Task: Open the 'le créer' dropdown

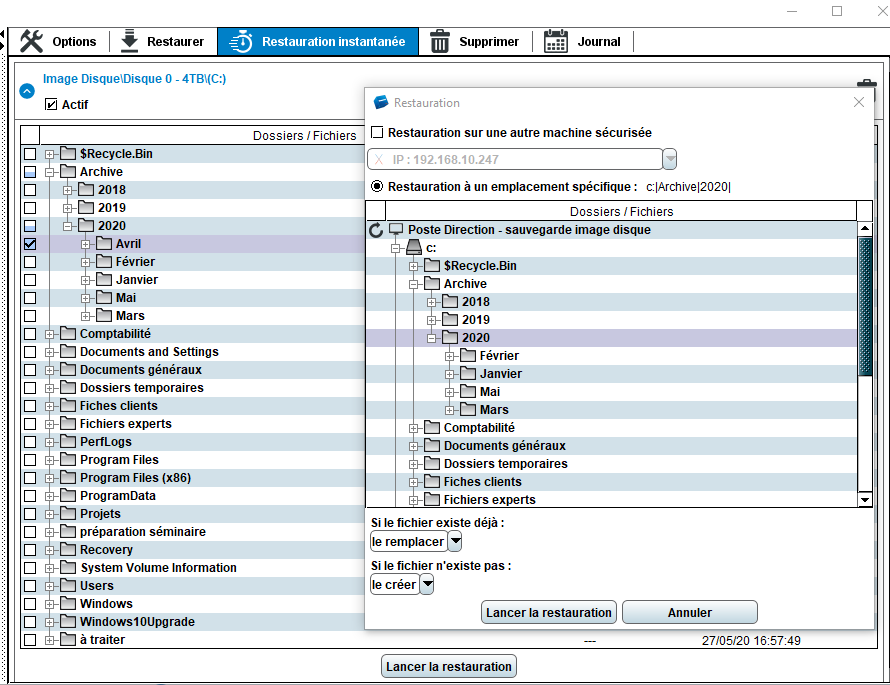Action: point(427,584)
